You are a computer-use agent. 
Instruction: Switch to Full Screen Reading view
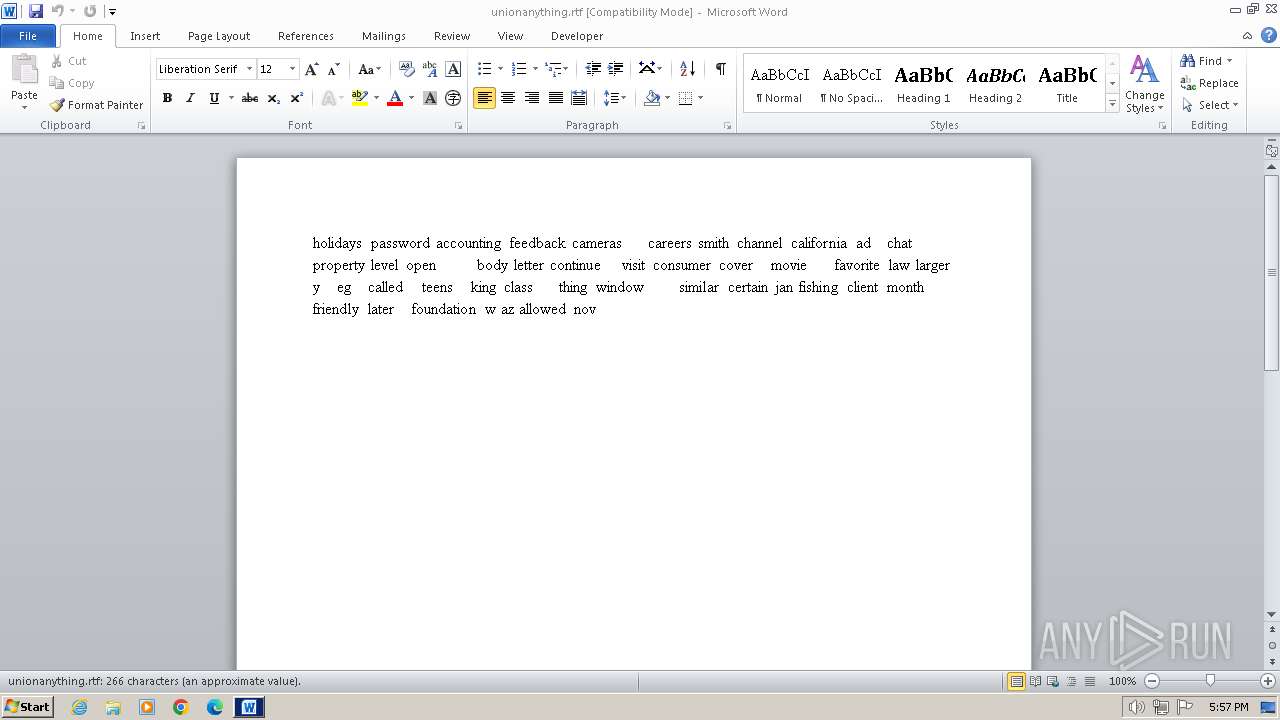[1035, 681]
